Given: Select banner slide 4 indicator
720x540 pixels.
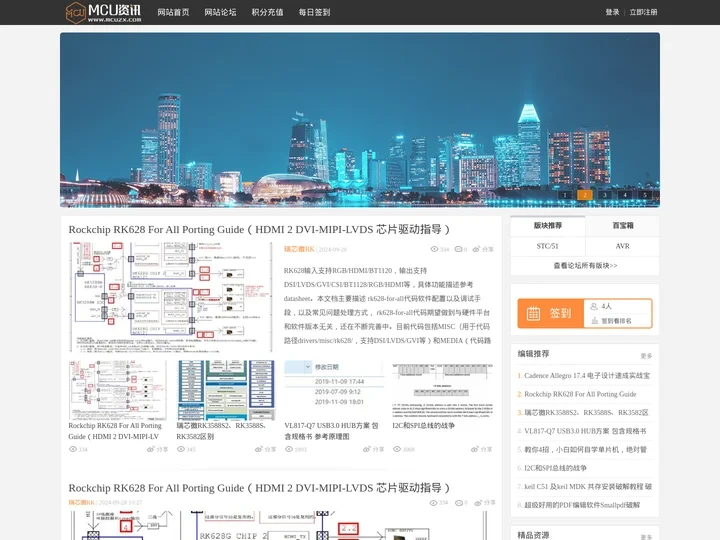Looking at the screenshot, I should pyautogui.click(x=625, y=195).
